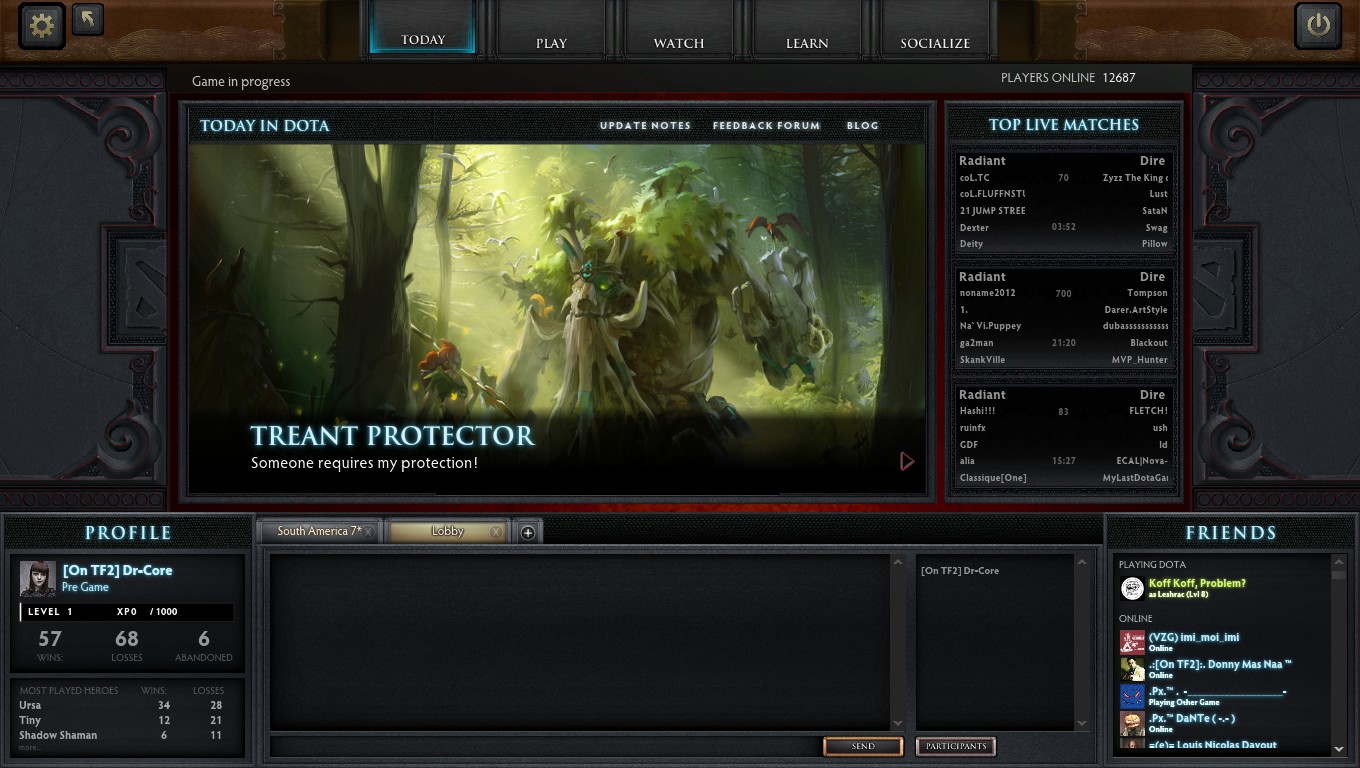Click the avatar of the friend Playing Other Game

pos(1132,696)
